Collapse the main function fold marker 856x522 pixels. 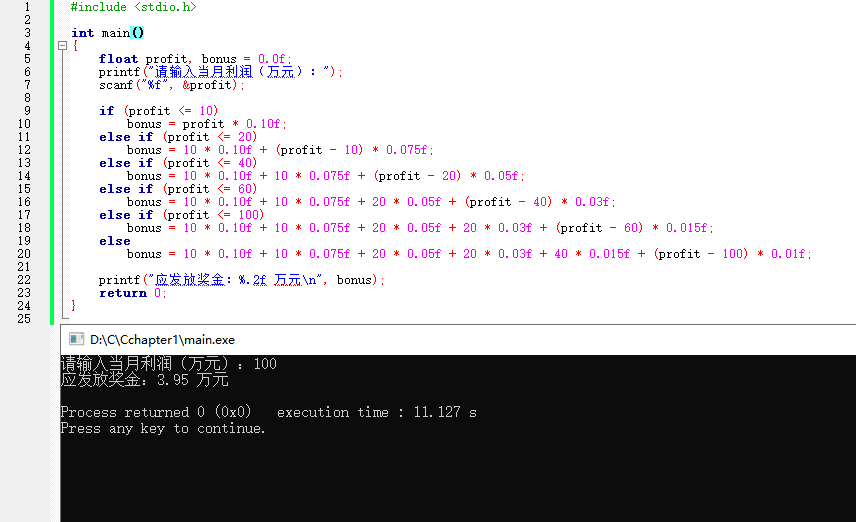pos(62,46)
